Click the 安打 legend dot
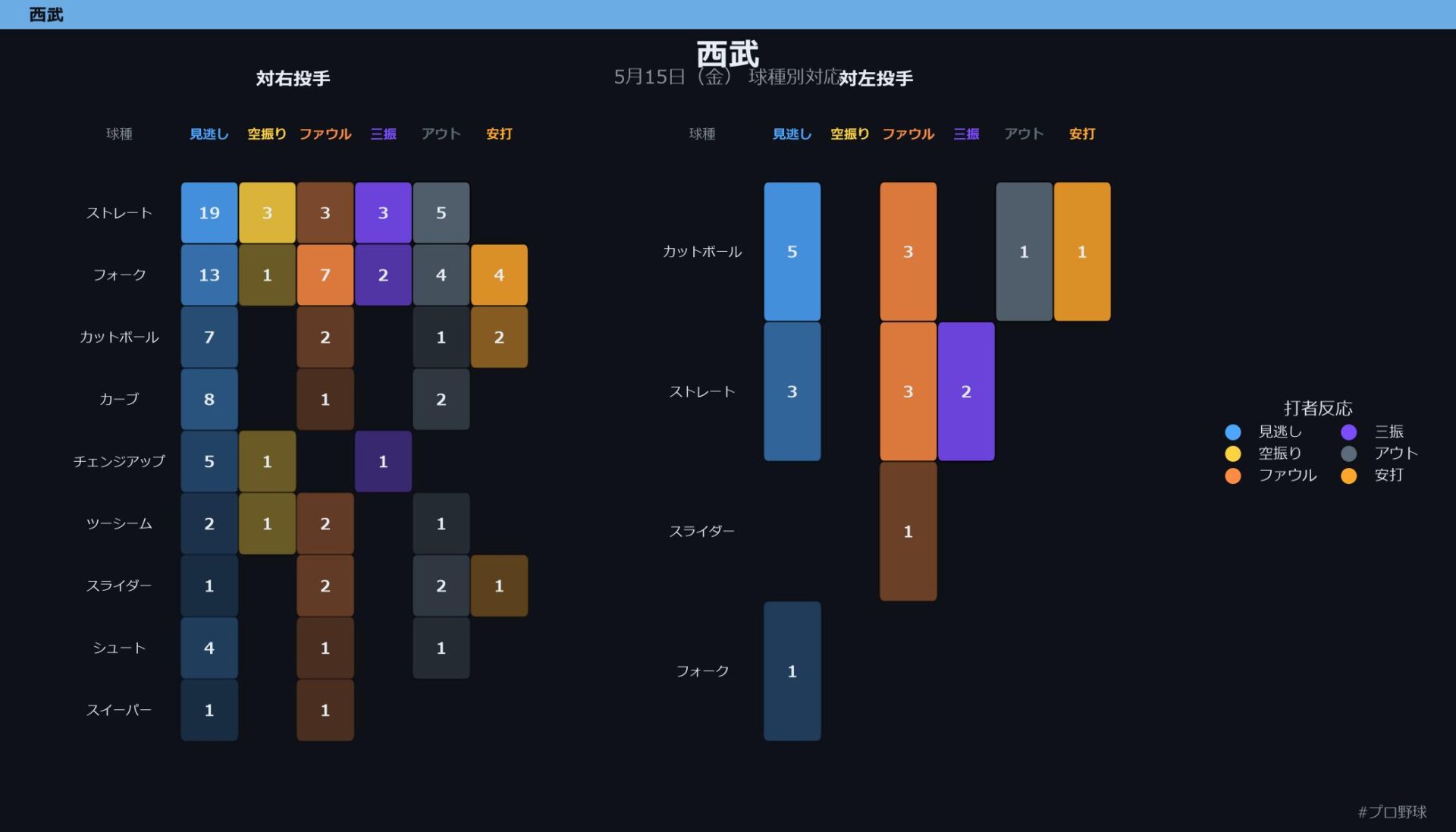 pos(1349,476)
